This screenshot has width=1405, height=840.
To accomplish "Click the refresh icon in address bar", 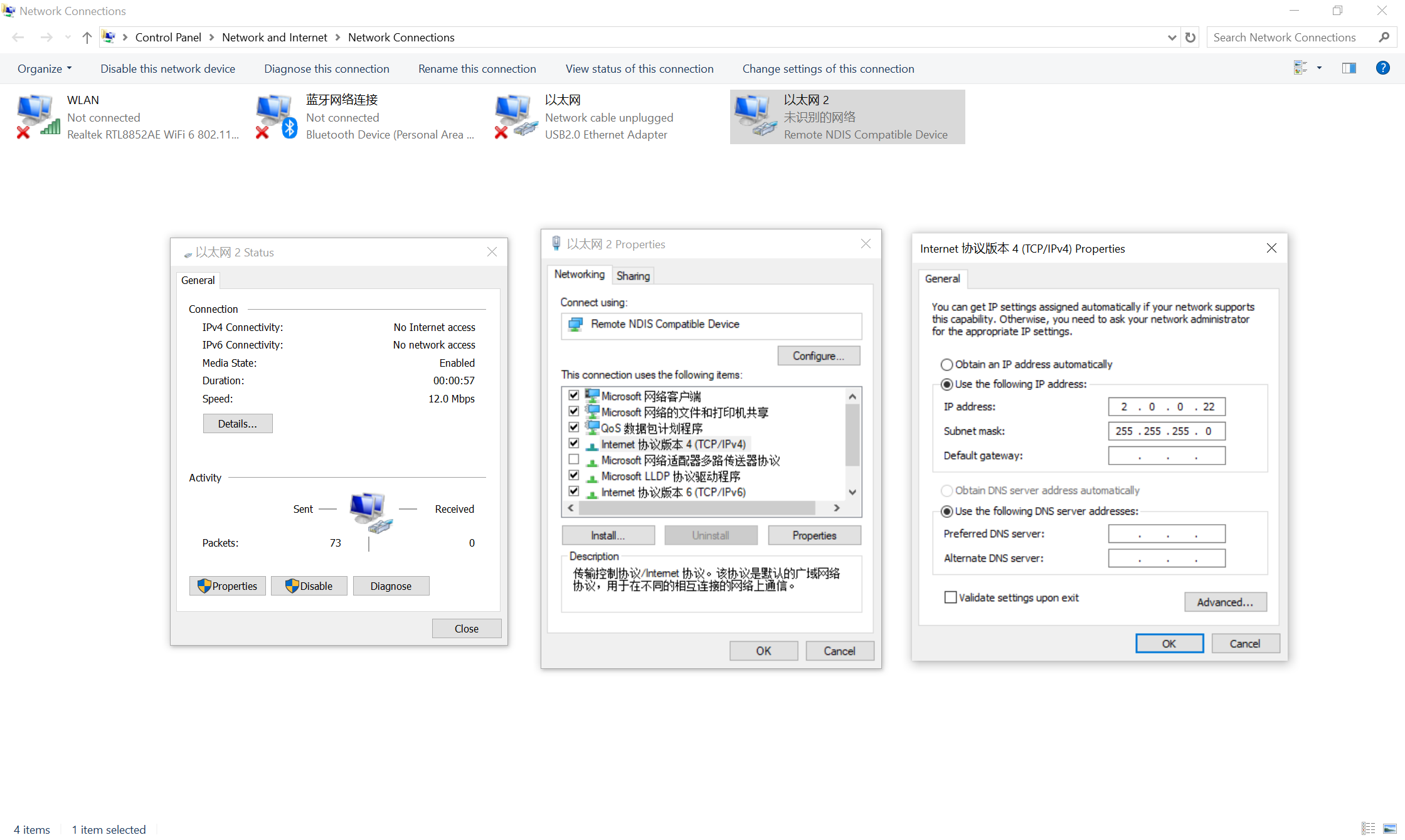I will click(x=1190, y=38).
